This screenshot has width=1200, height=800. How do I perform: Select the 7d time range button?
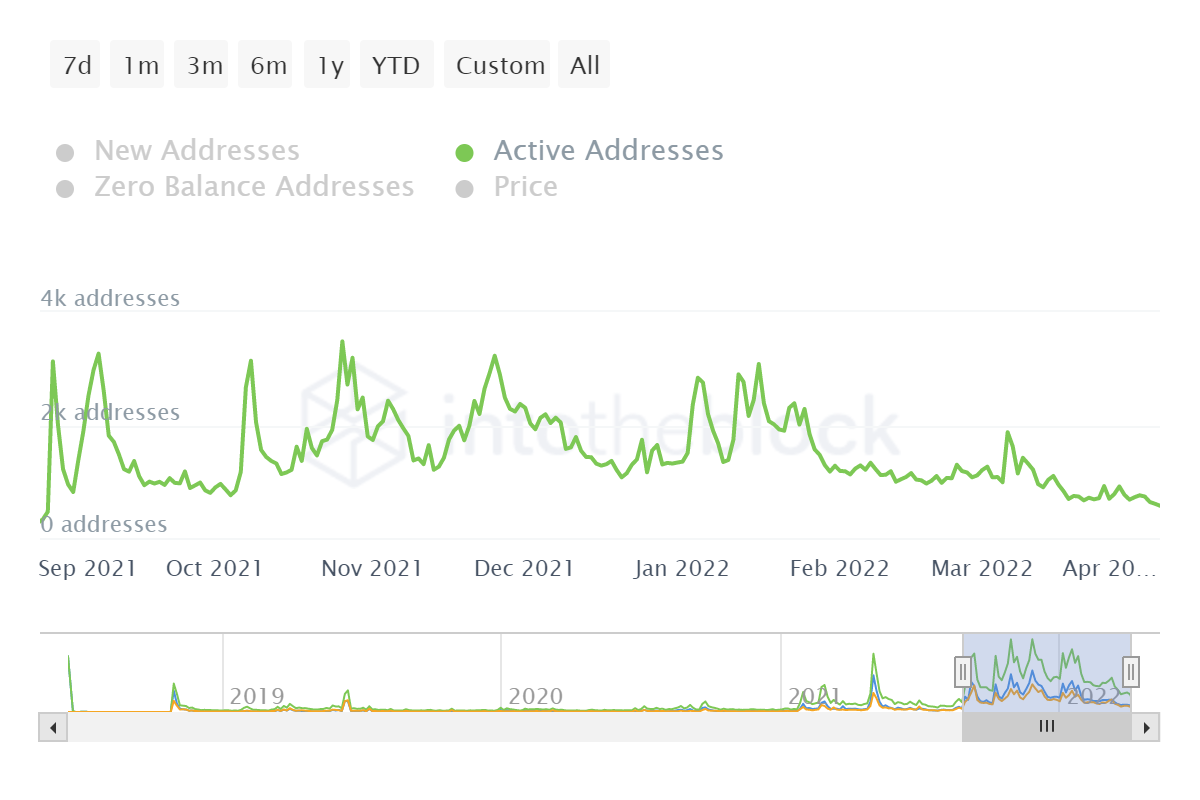(x=76, y=65)
